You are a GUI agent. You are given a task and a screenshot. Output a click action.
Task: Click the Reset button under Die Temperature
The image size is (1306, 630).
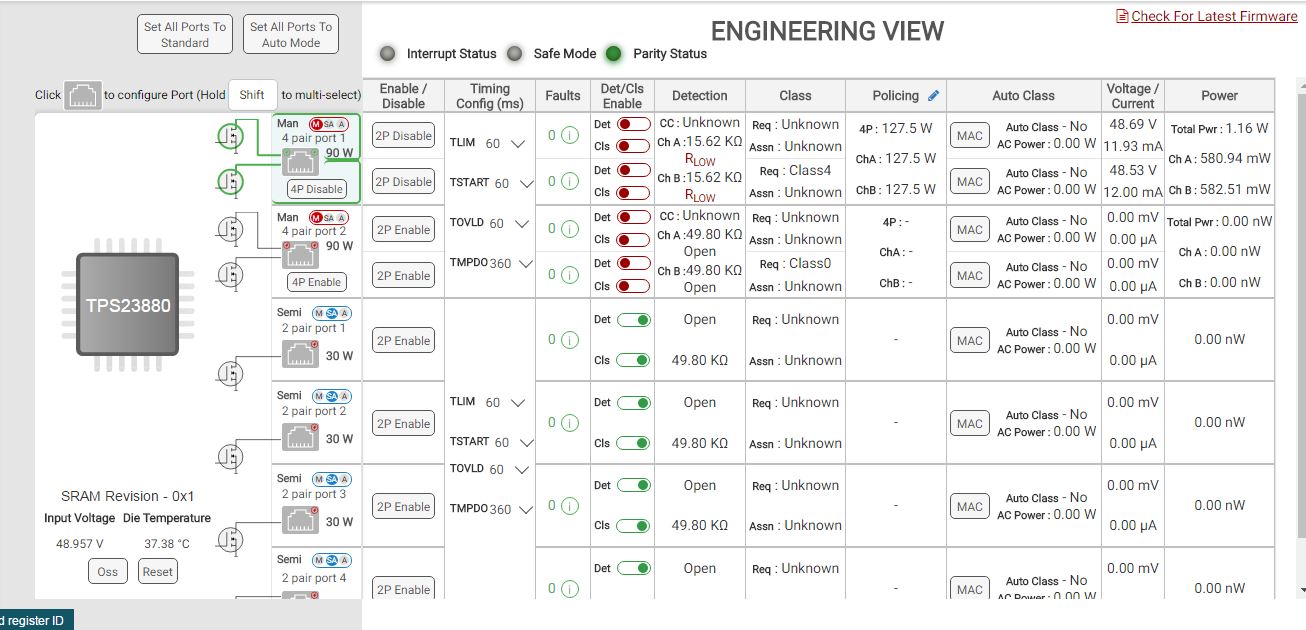click(157, 572)
